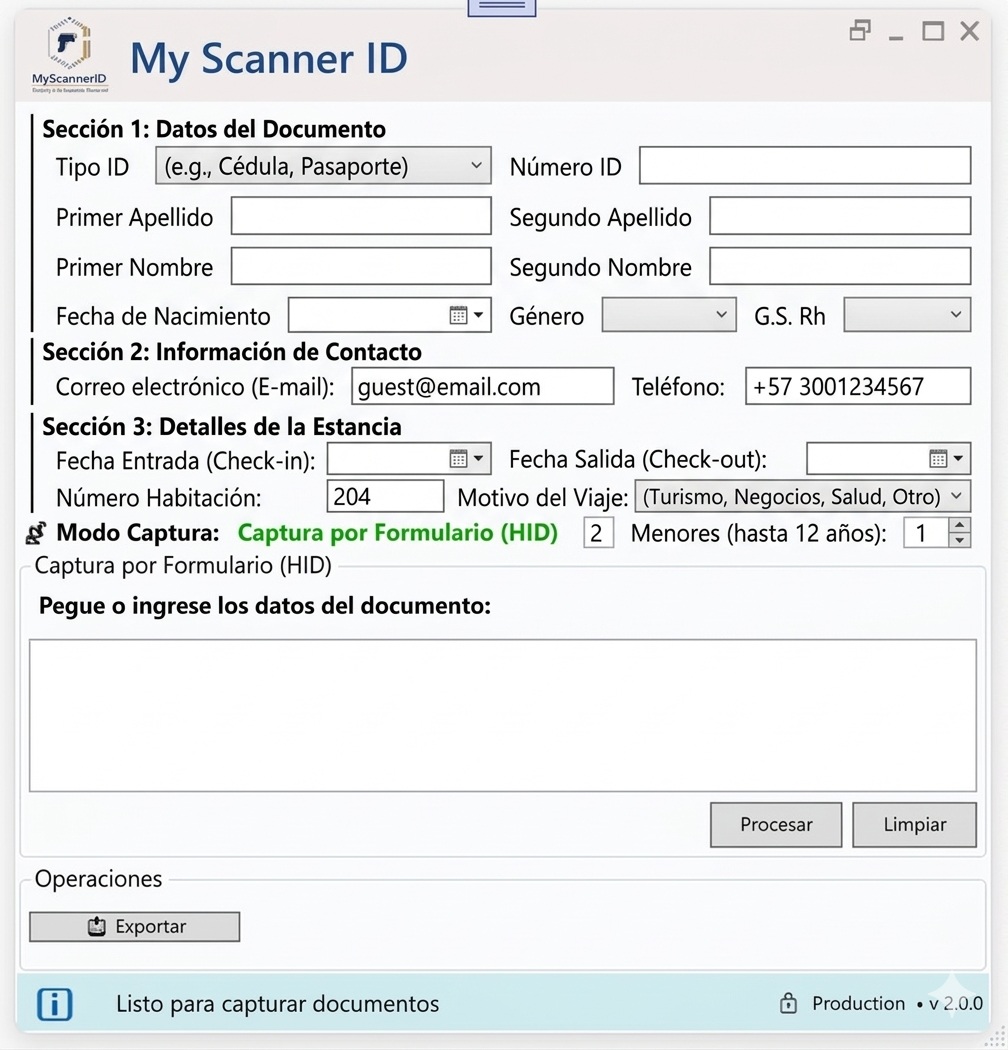Click the document data paste text area
Viewport: 1008px width, 1050px height.
click(x=502, y=716)
